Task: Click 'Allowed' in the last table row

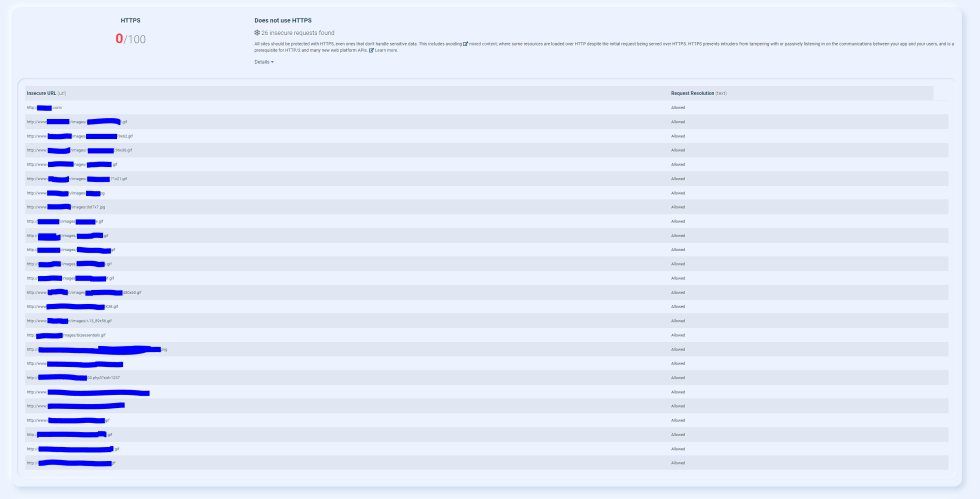Action: (x=677, y=463)
